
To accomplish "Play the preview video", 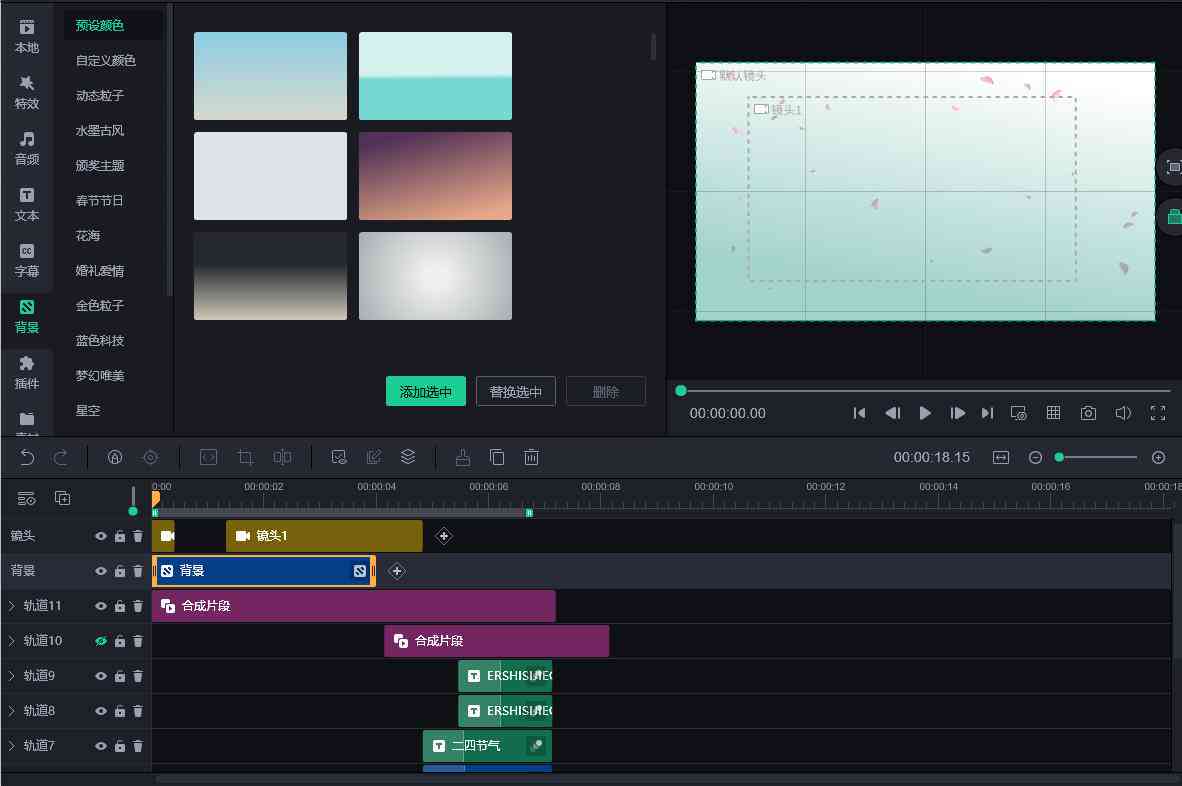I will (925, 413).
